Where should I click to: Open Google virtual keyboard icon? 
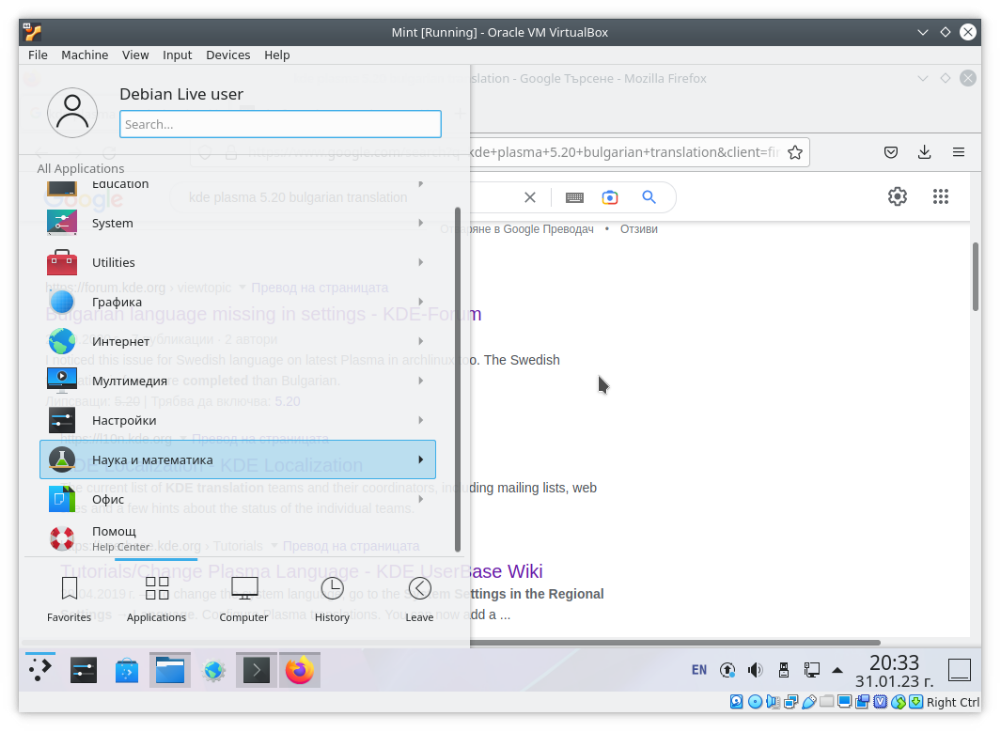point(574,197)
